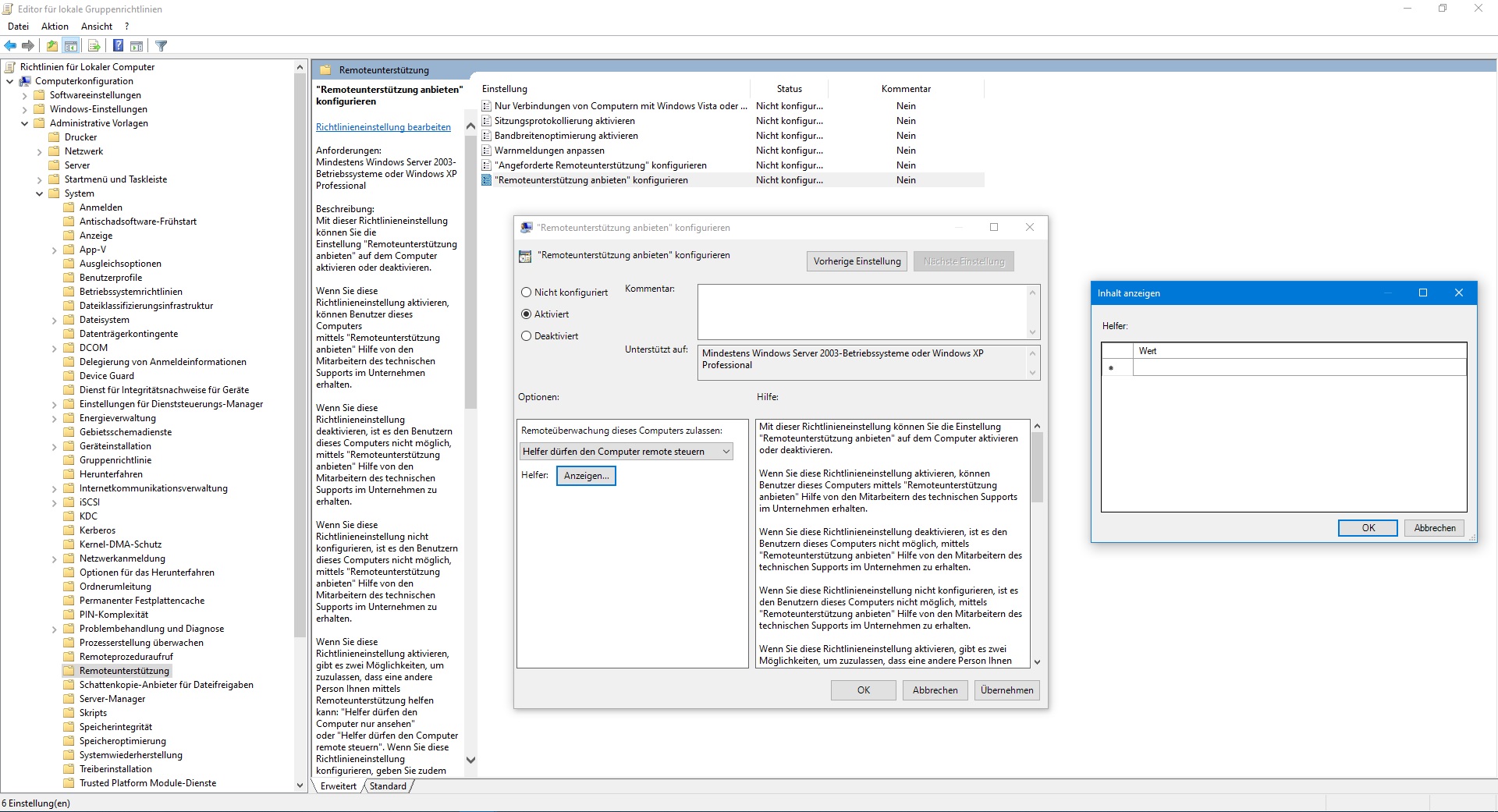Screen dimensions: 1498x812
Task: Click OK in the policy configuration dialog
Action: [863, 690]
